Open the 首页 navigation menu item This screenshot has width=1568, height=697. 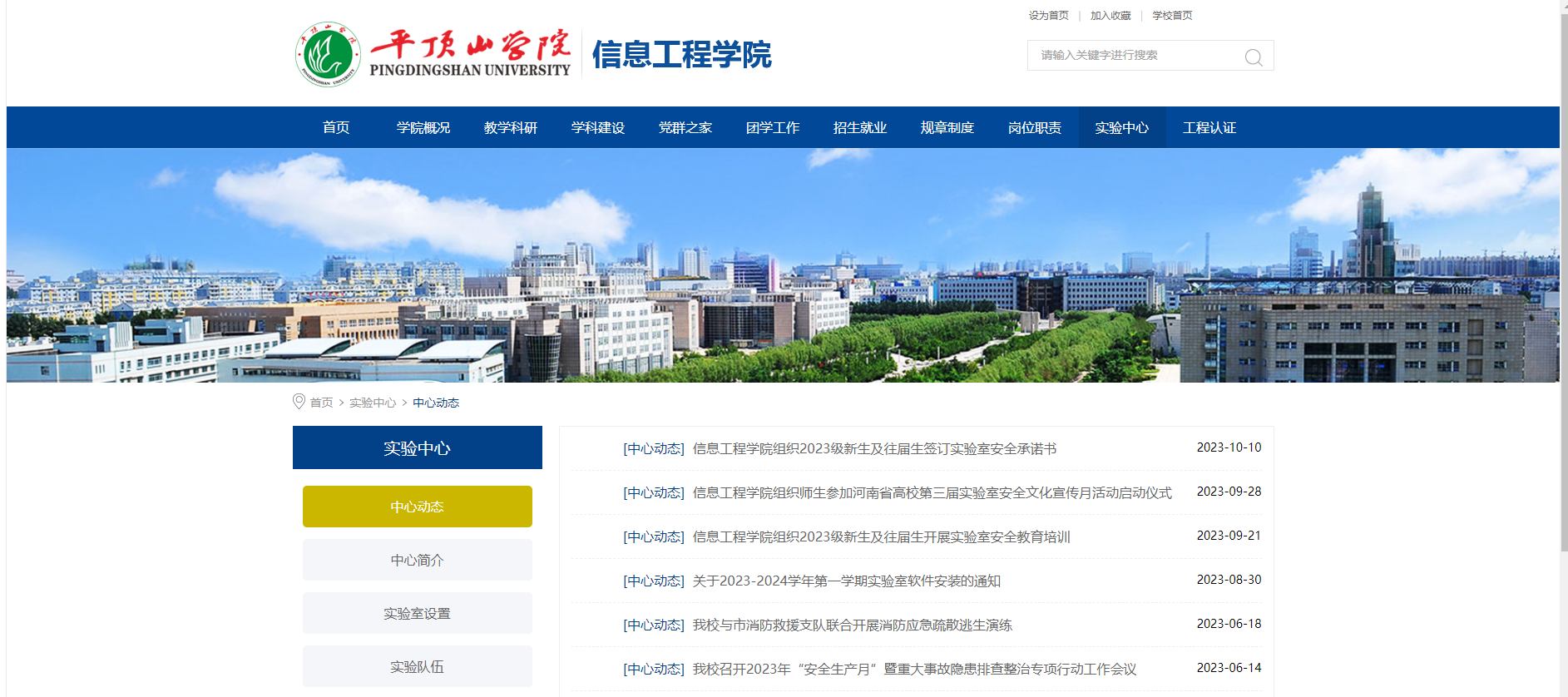point(336,127)
